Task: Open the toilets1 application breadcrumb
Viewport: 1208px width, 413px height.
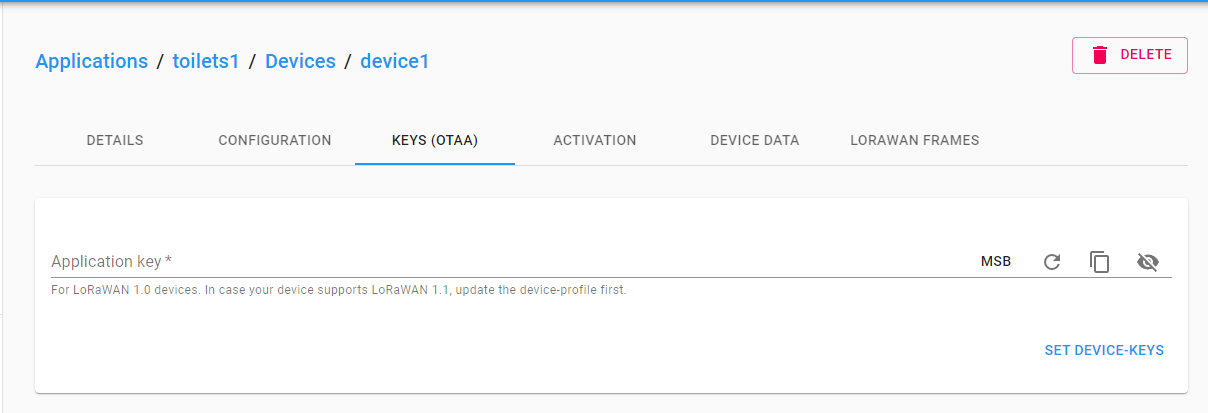Action: (x=206, y=61)
